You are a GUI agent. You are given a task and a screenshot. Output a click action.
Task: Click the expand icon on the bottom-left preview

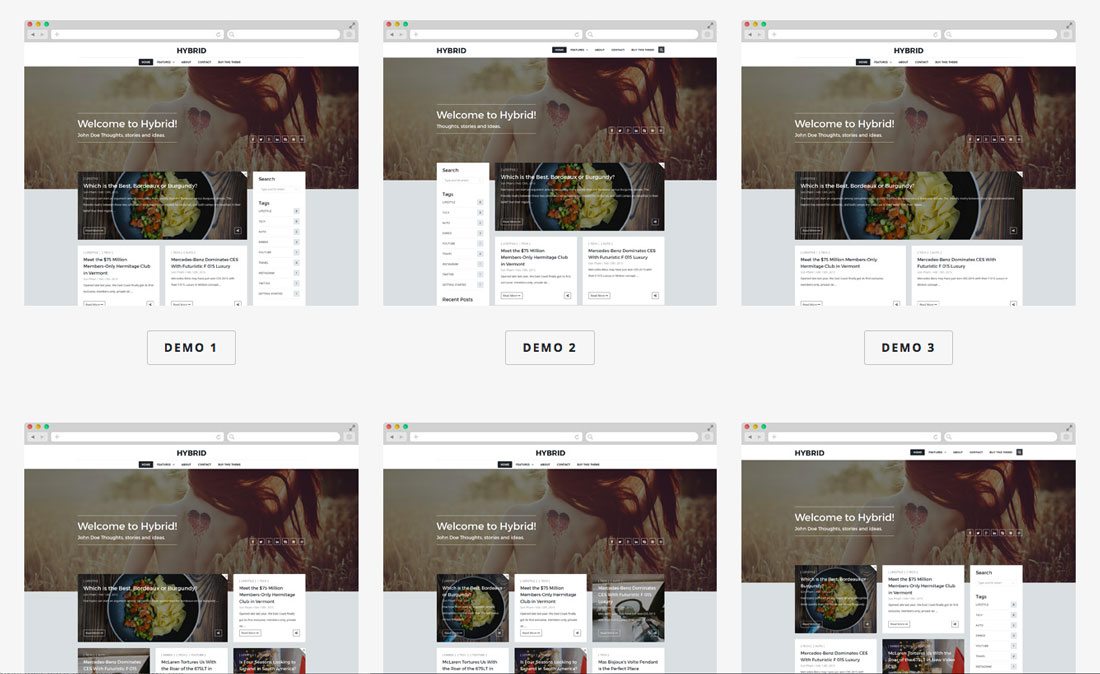pos(352,428)
